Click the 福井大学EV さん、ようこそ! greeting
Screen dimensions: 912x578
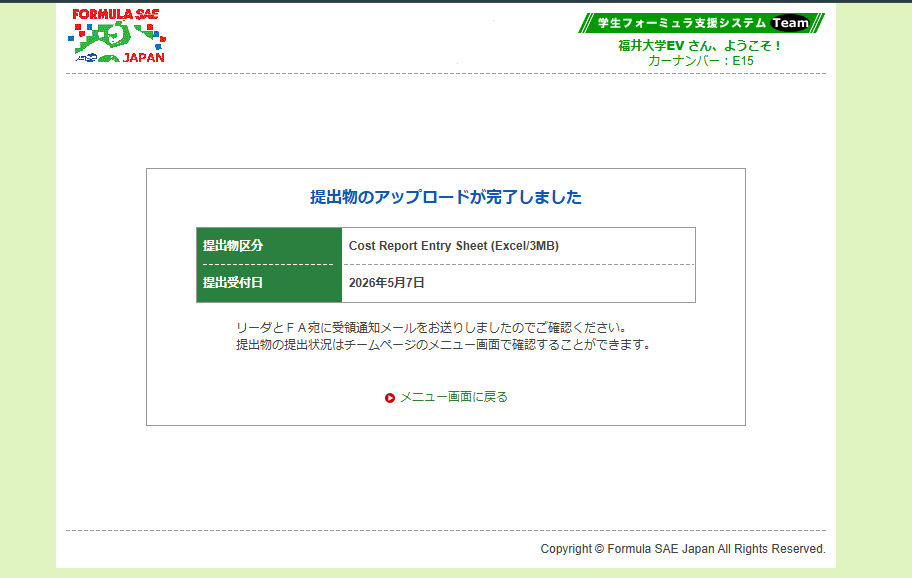click(700, 45)
